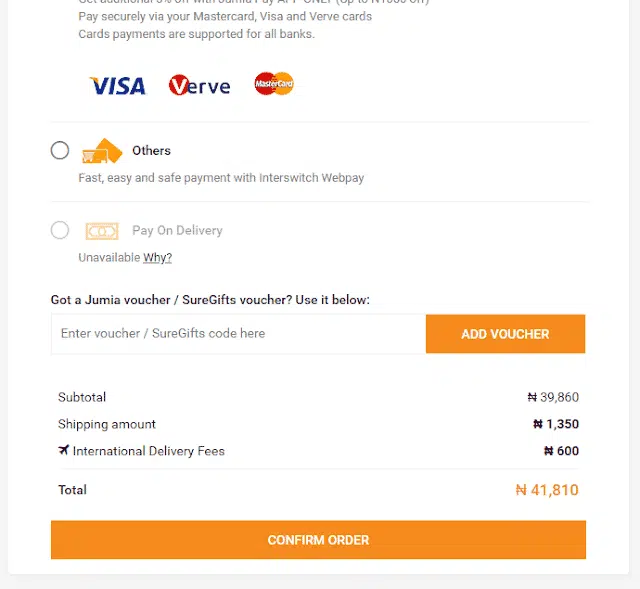Click the Verve card logo
The image size is (640, 589).
pos(199,86)
